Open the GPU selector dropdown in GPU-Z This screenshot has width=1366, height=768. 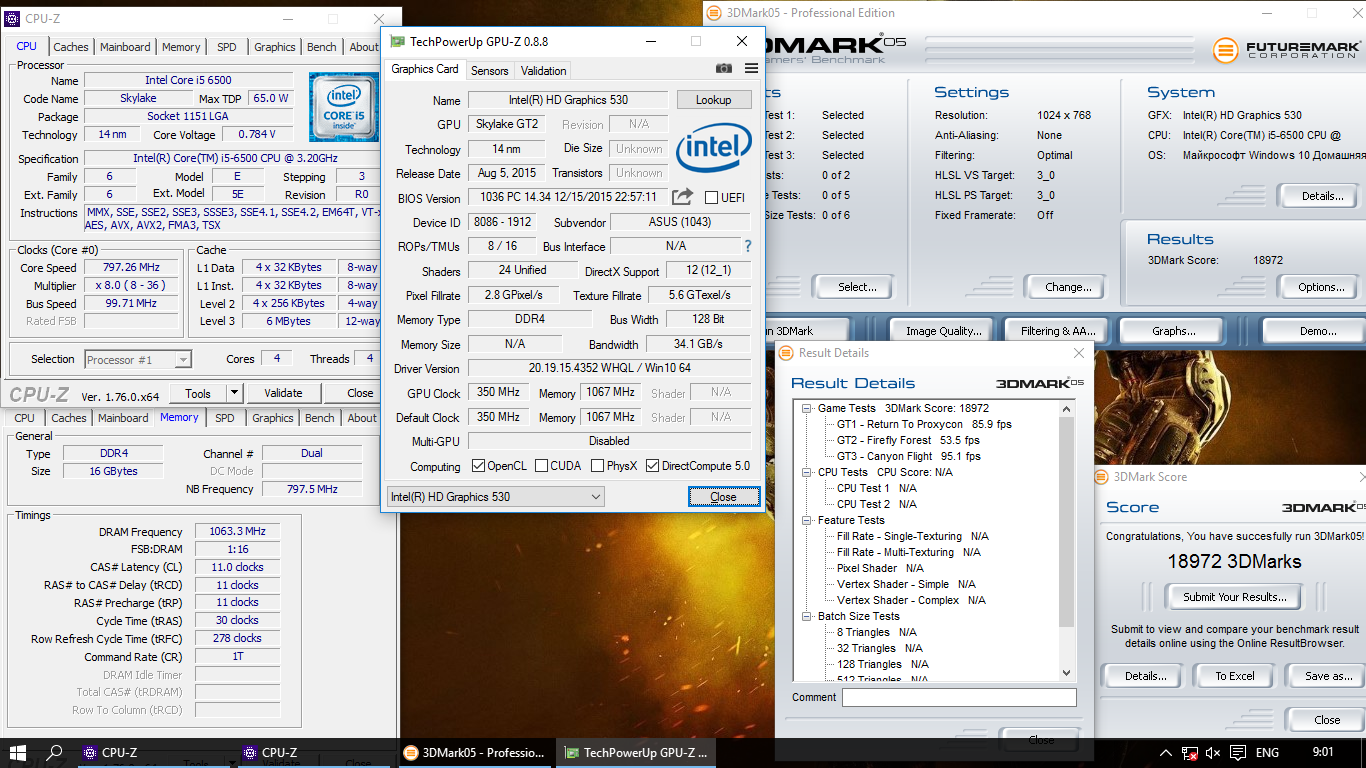(495, 497)
